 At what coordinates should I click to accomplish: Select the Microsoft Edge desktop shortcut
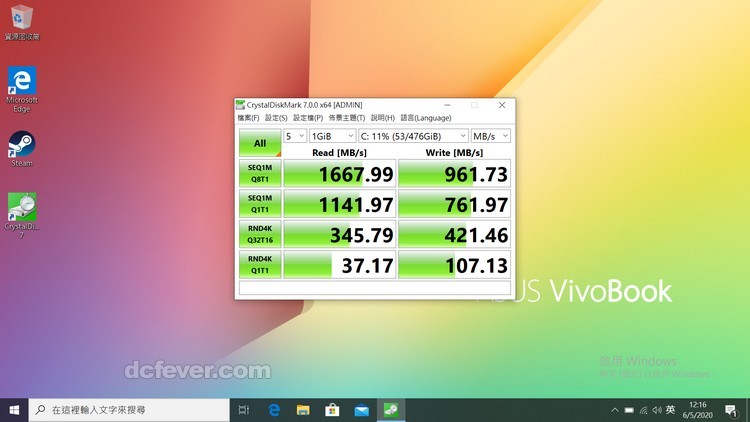tap(22, 89)
